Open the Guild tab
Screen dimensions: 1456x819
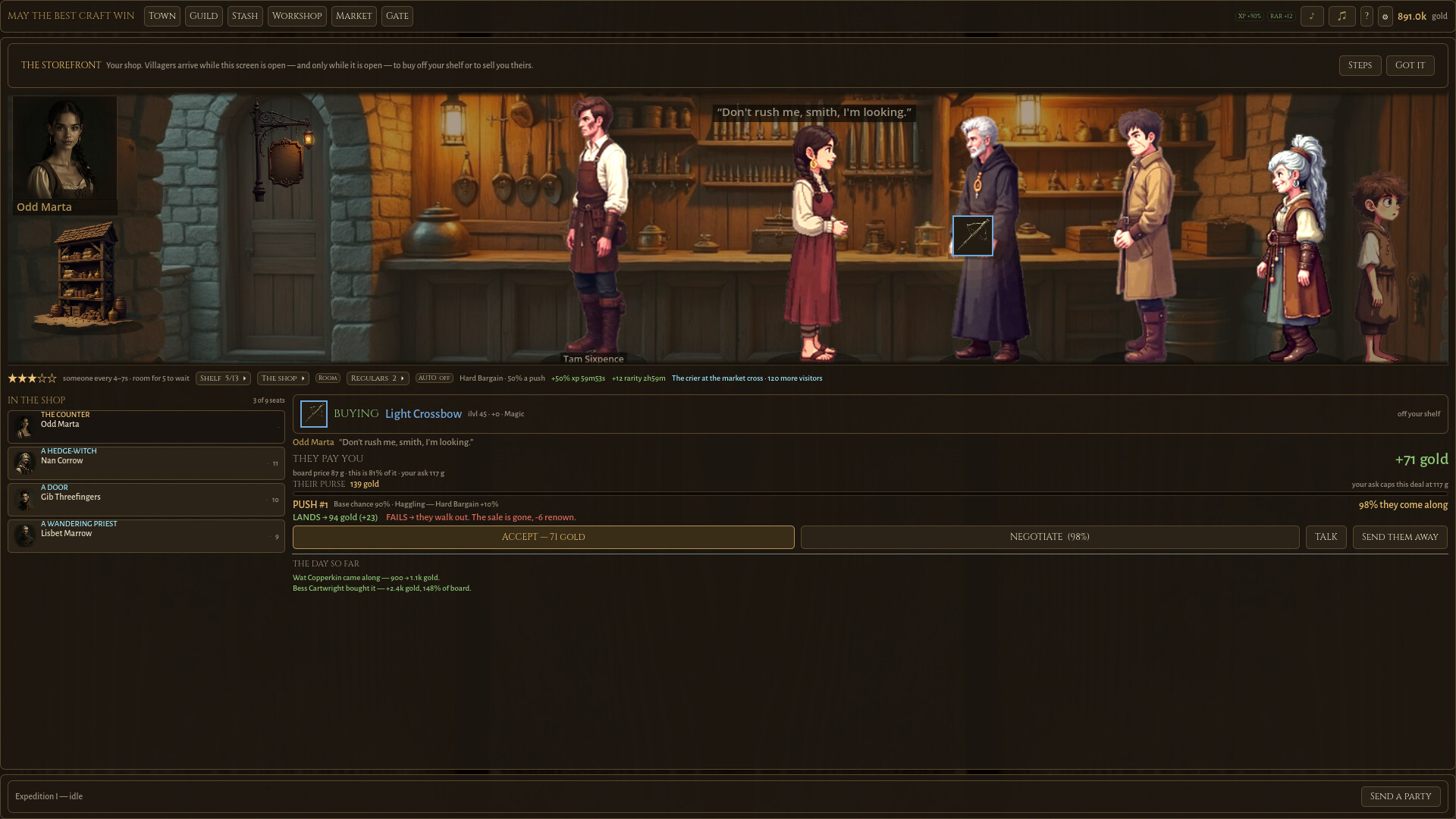(204, 16)
